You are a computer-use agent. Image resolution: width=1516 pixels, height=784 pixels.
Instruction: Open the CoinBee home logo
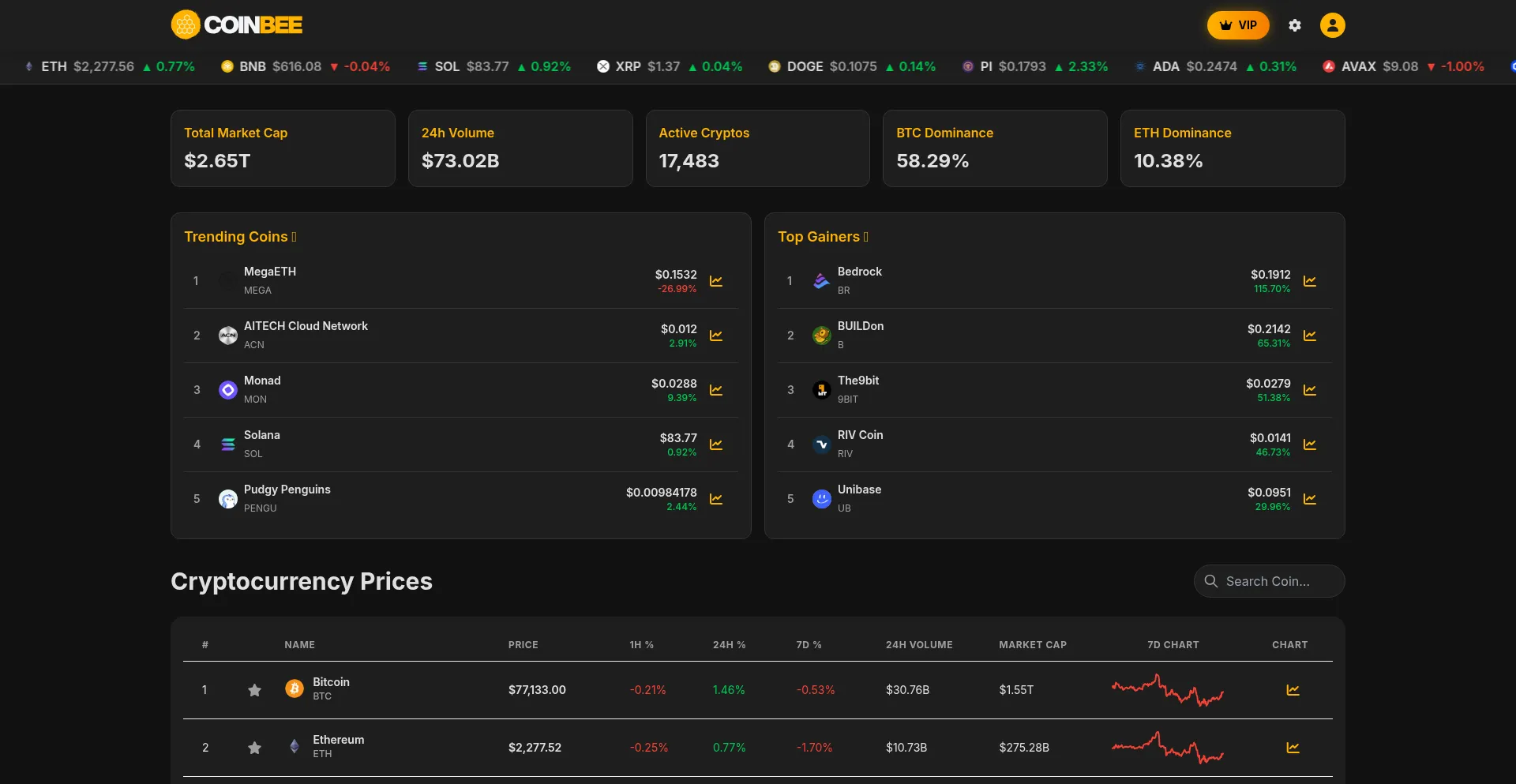tap(237, 24)
